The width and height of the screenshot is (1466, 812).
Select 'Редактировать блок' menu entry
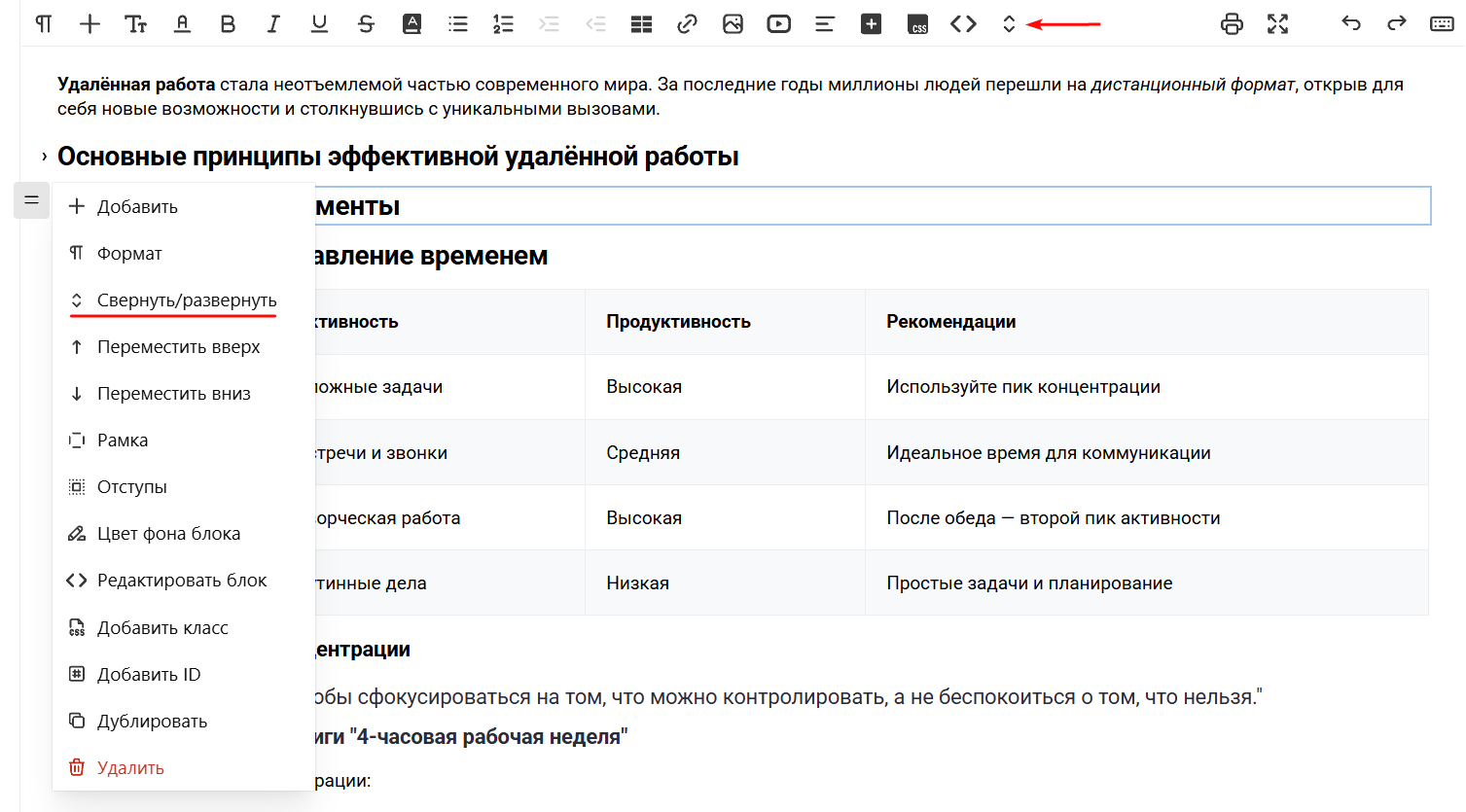point(184,580)
